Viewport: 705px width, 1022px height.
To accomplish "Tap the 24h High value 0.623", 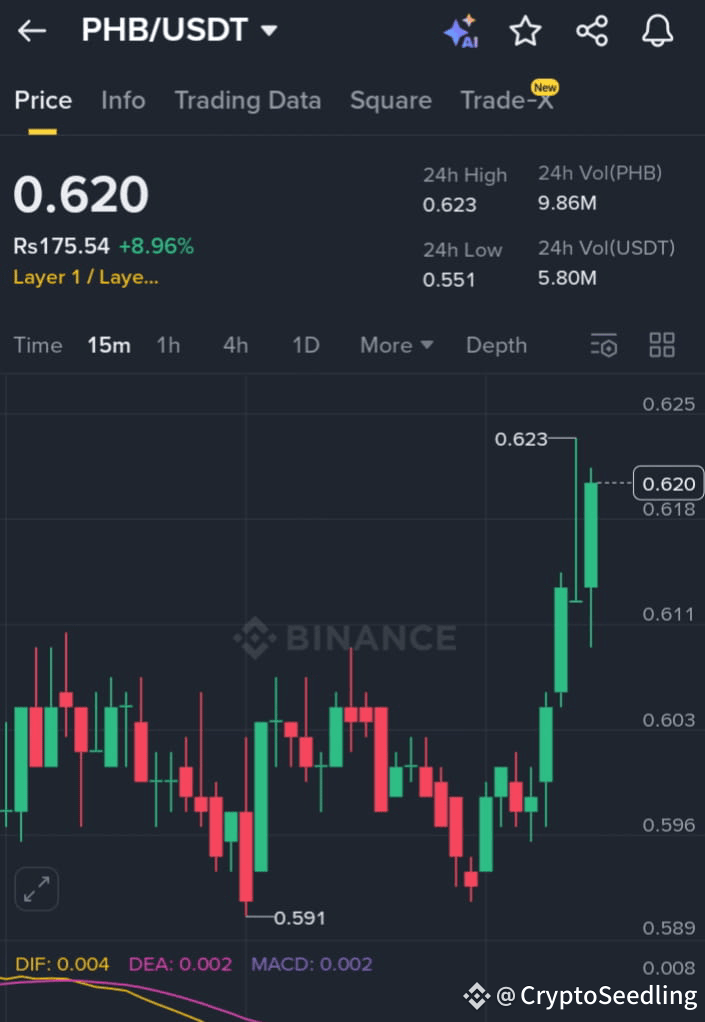I will click(450, 205).
